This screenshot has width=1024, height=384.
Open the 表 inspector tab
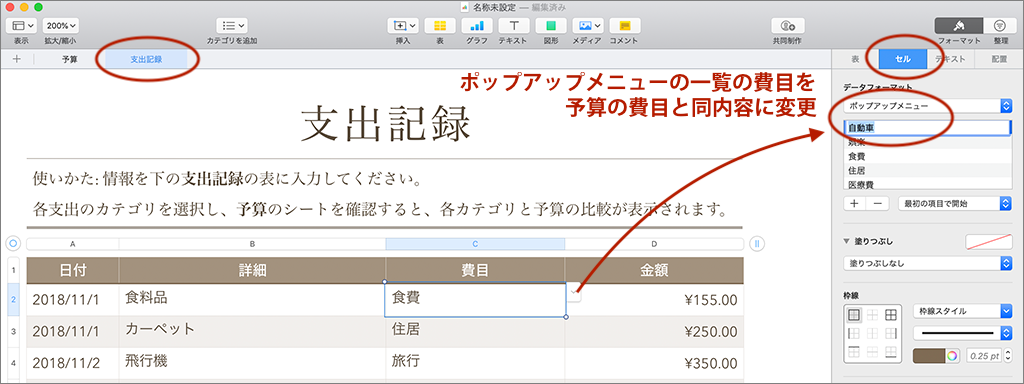click(855, 59)
